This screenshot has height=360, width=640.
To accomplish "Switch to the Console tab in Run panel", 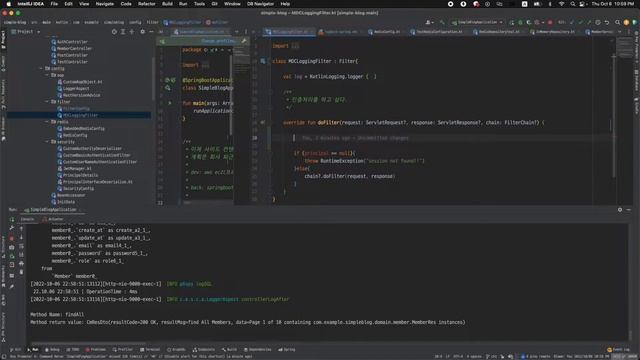I will [x=27, y=219].
